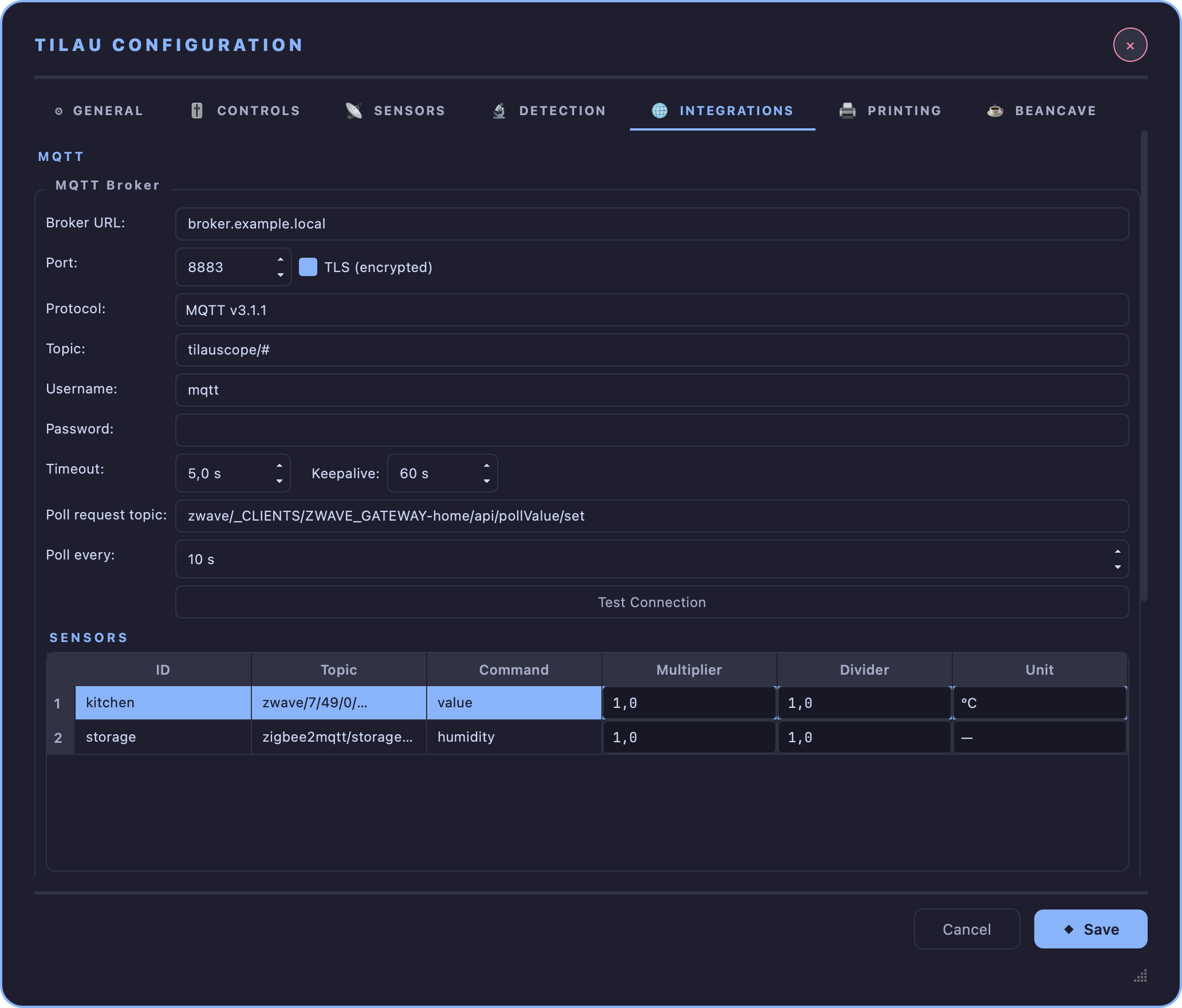Decrease the Keepalive value
This screenshot has width=1182, height=1008.
486,481
